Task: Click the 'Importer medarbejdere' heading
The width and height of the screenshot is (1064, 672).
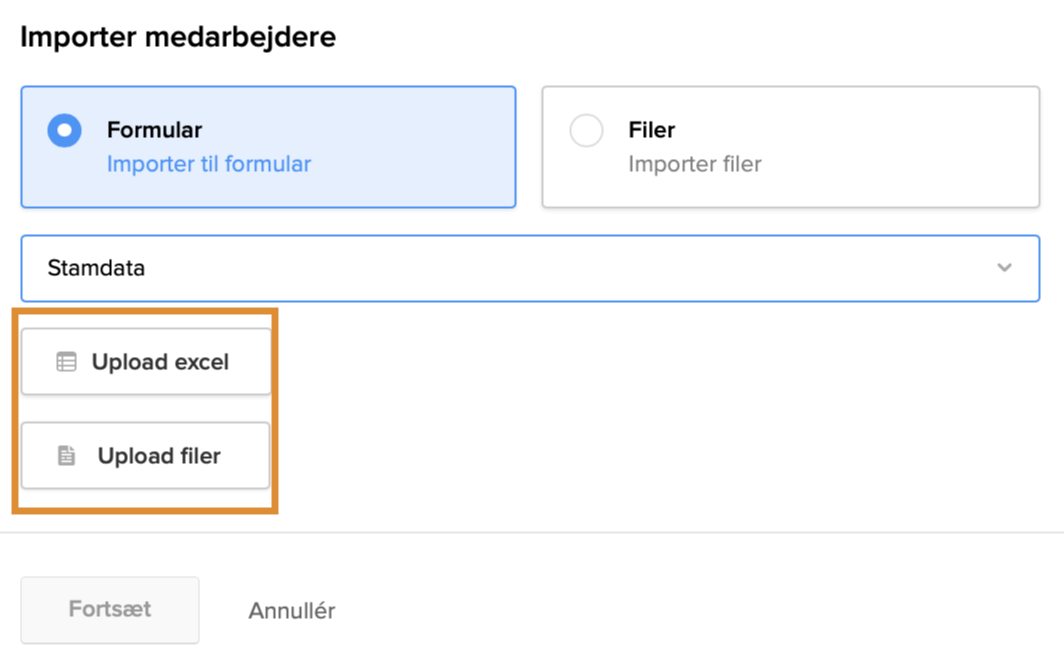Action: [178, 37]
